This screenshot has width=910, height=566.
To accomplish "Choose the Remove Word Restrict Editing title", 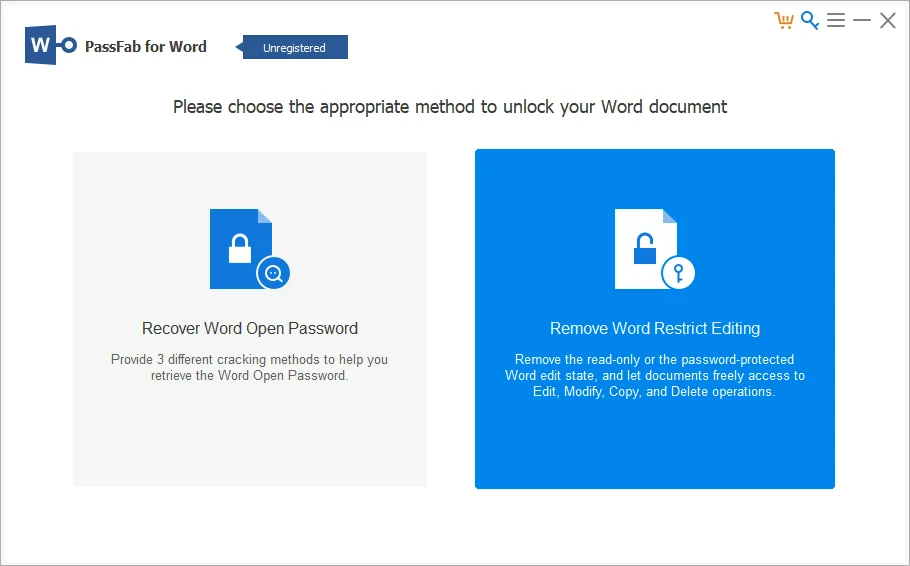I will (x=655, y=328).
